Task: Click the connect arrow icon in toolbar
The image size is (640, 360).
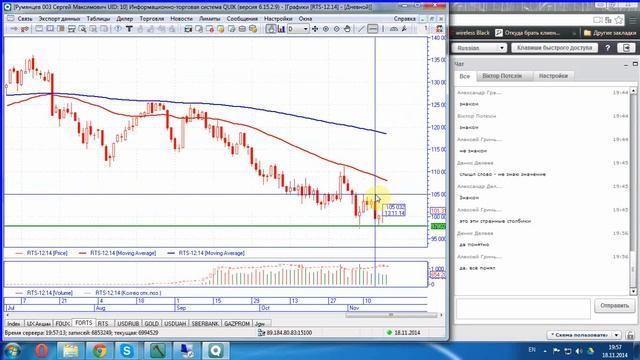Action: (14, 29)
